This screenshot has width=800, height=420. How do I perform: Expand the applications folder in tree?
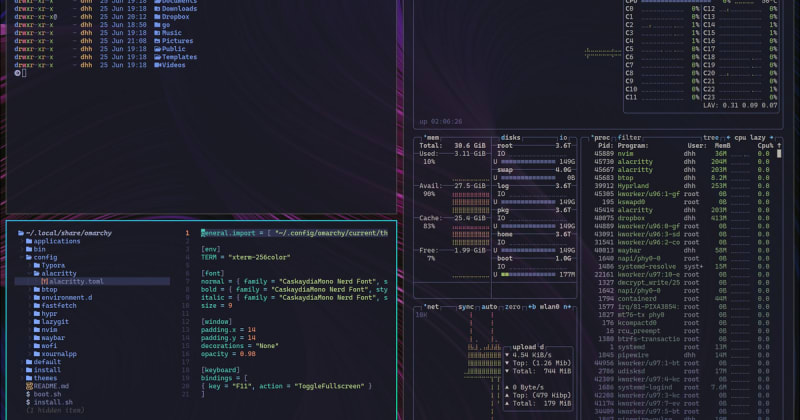point(21,241)
